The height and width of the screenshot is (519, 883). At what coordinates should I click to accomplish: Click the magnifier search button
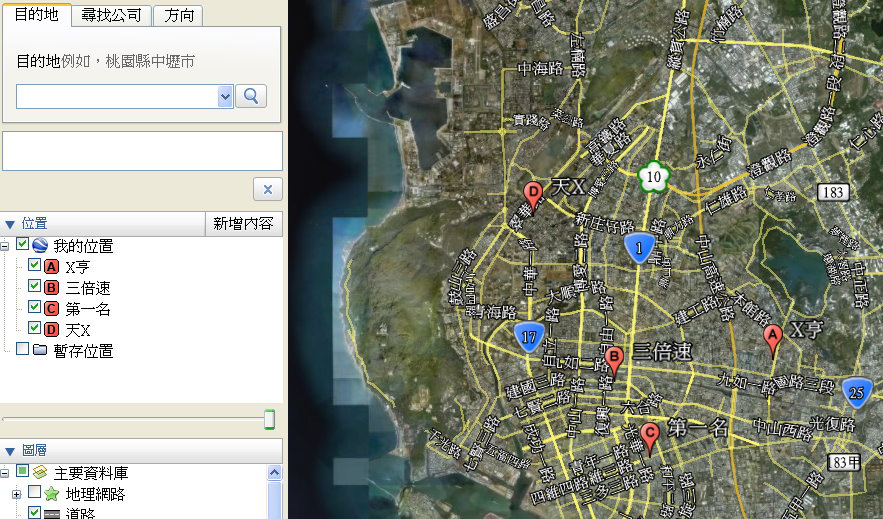coord(251,96)
